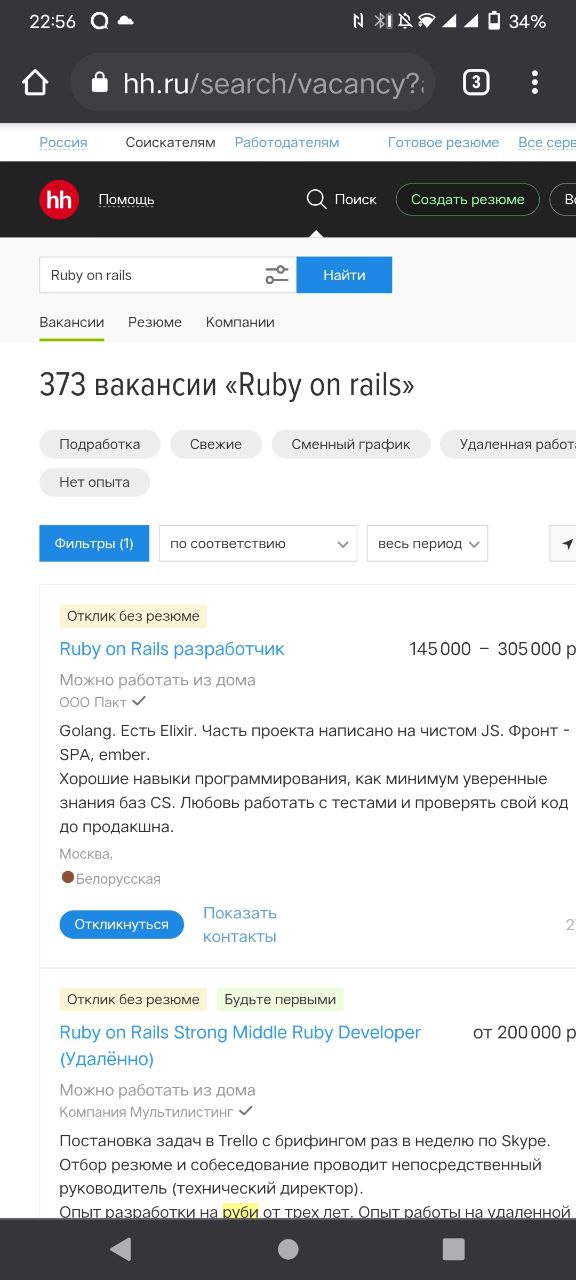Screen dimensions: 576x1280
Task: Tap the Chrome home icon
Action: 35,83
